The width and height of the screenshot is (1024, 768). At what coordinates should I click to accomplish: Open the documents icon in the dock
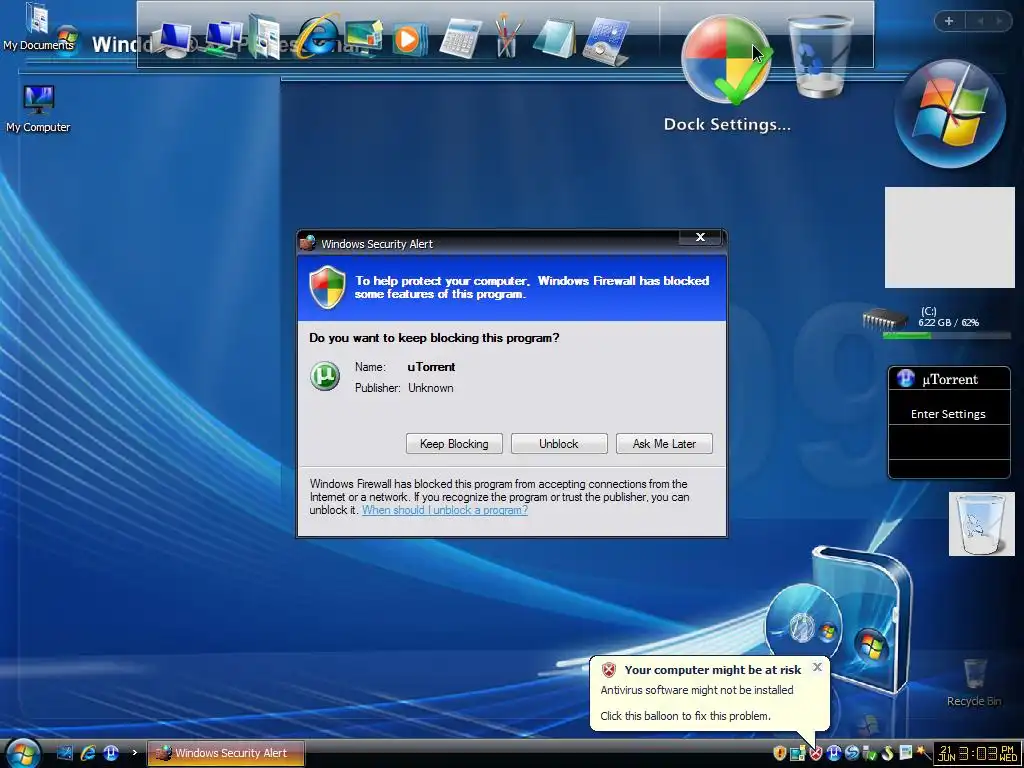[x=266, y=37]
